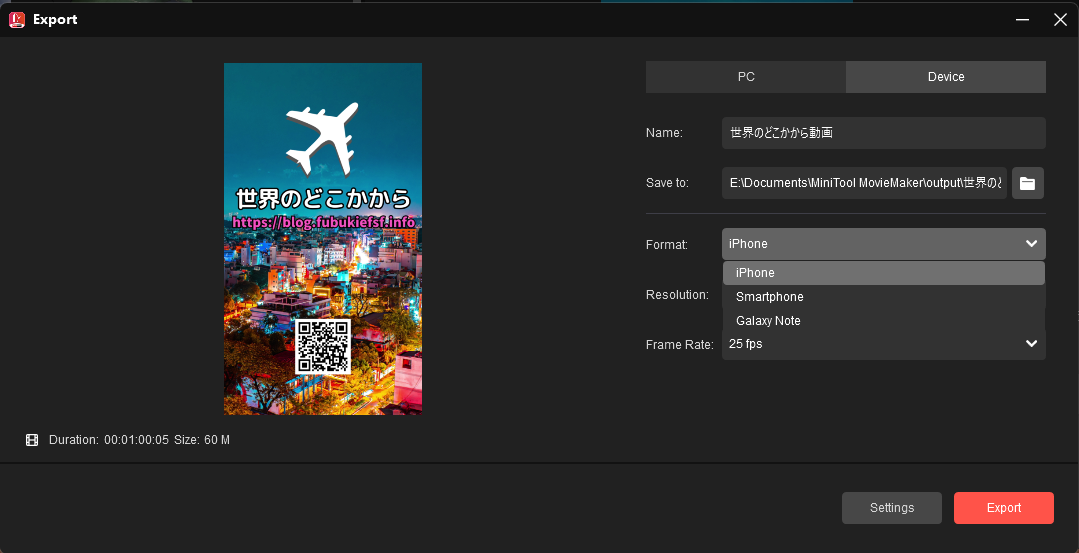
Task: Click the Frame Rate label
Action: click(679, 345)
